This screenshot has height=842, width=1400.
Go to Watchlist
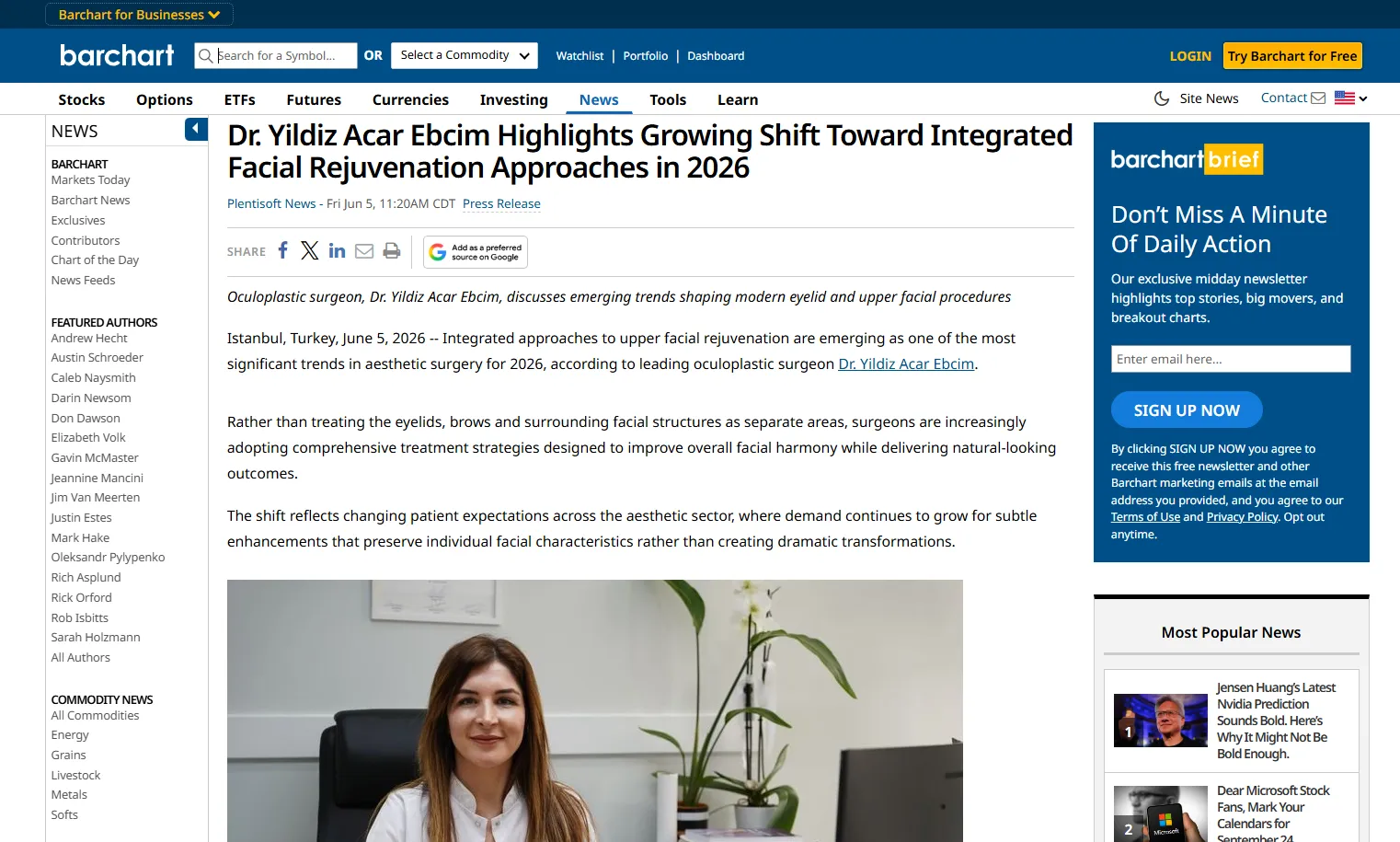[580, 56]
